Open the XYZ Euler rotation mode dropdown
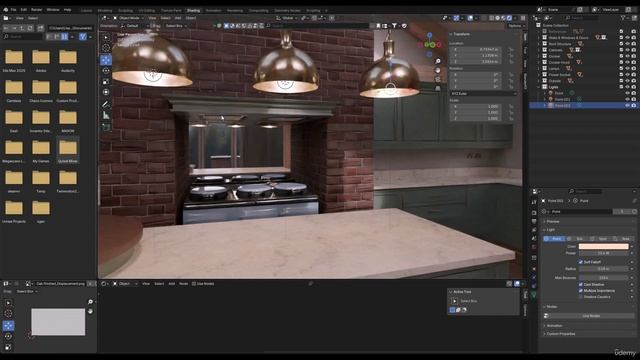640x360 pixels. pos(484,93)
